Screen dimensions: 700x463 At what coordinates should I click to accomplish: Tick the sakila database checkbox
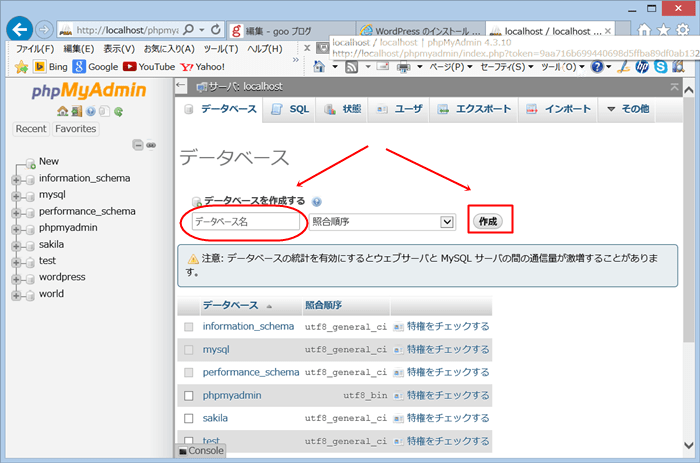[188, 418]
